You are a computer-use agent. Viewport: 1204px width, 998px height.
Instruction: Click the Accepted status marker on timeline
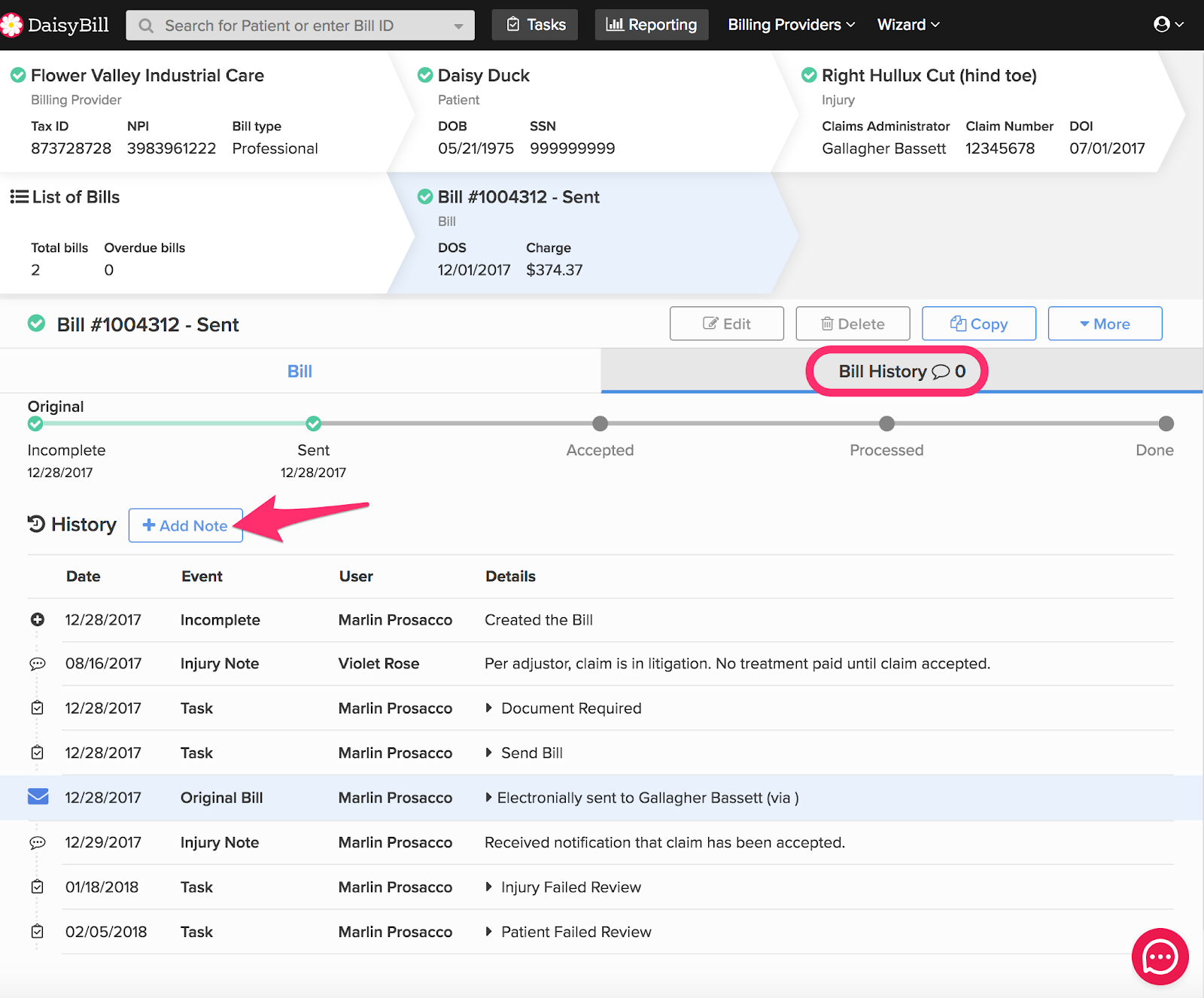600,424
